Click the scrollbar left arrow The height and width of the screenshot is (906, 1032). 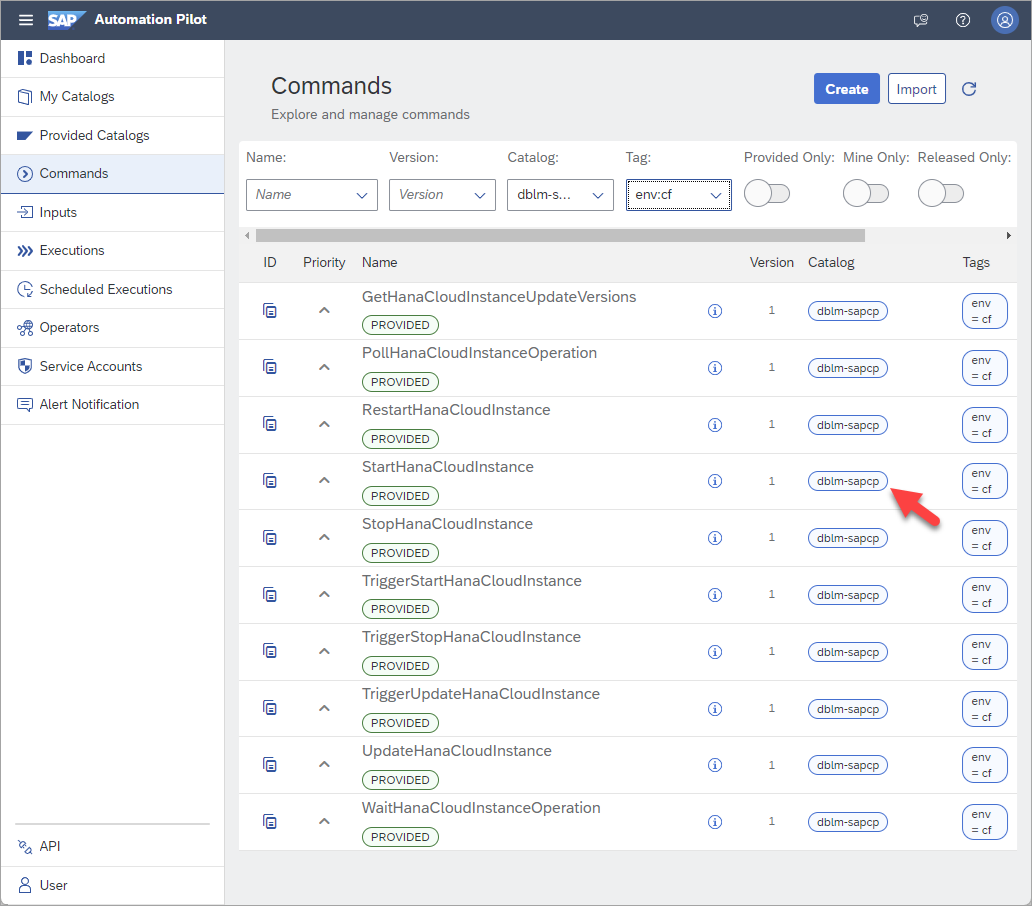click(247, 236)
